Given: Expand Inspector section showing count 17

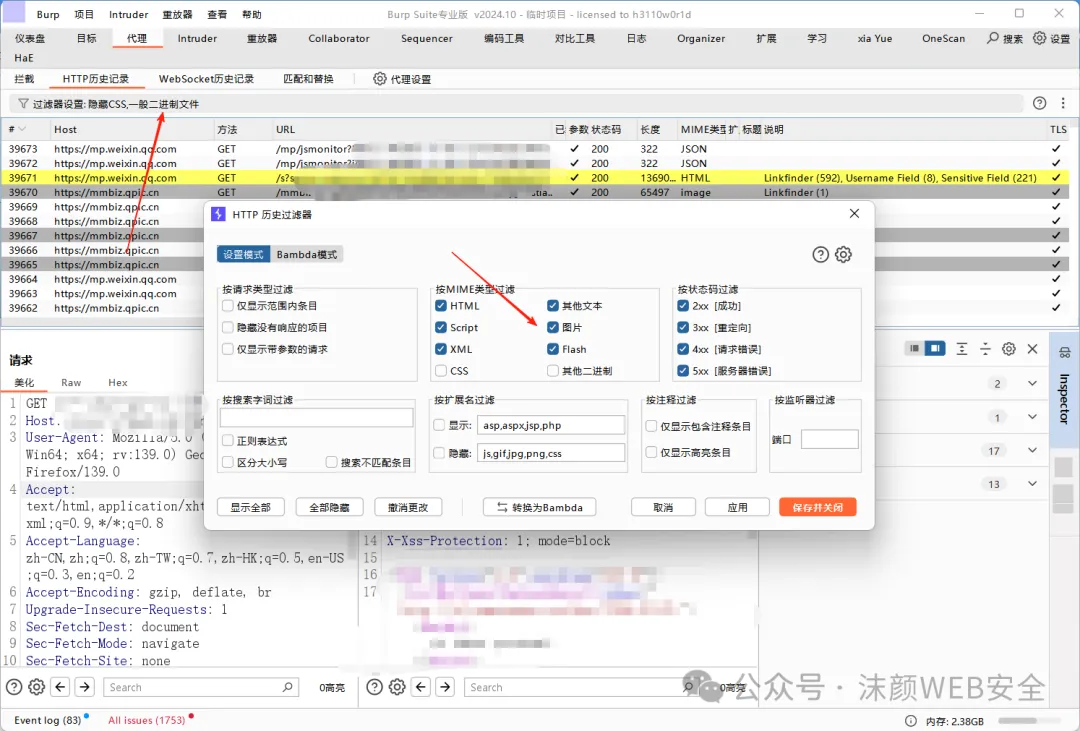Looking at the screenshot, I should [x=1032, y=451].
